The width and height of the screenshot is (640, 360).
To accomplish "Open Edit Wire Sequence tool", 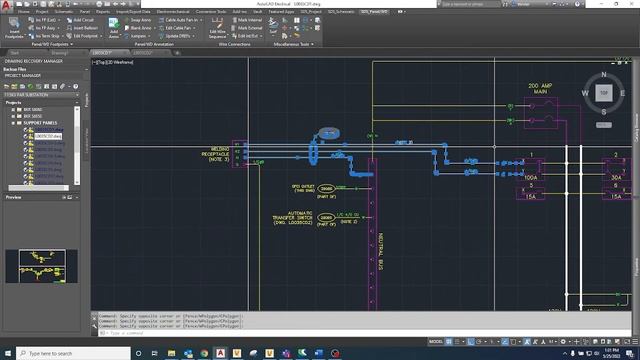I will pyautogui.click(x=217, y=28).
